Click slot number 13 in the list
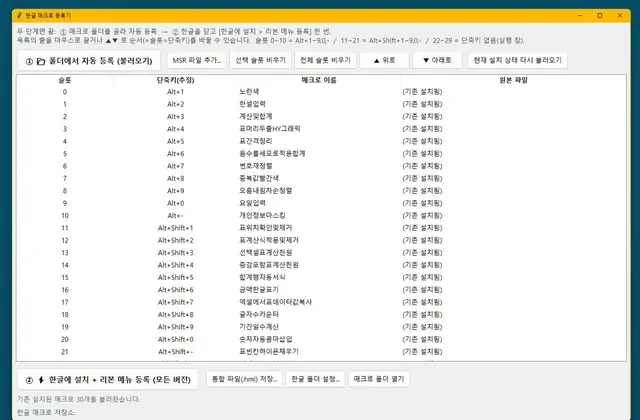Image resolution: width=640 pixels, height=420 pixels. (65, 253)
